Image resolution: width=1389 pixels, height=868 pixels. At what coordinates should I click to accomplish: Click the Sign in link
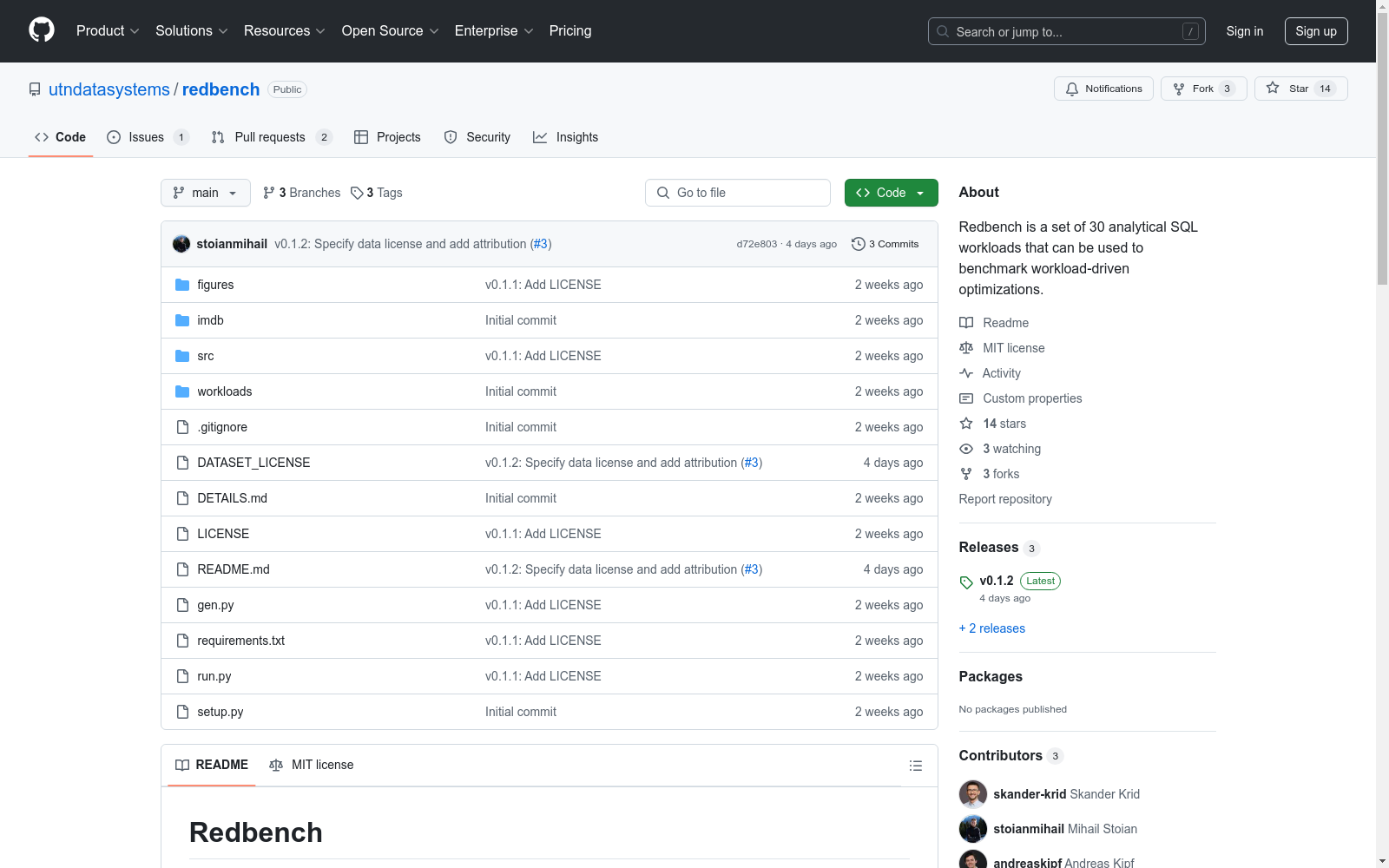(1245, 31)
